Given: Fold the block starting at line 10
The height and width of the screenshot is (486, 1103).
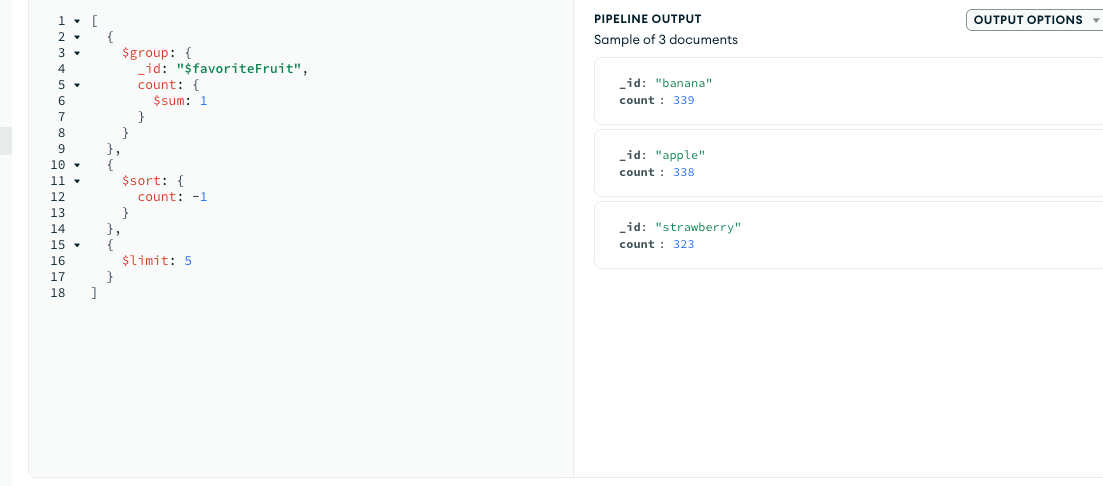Looking at the screenshot, I should [77, 165].
